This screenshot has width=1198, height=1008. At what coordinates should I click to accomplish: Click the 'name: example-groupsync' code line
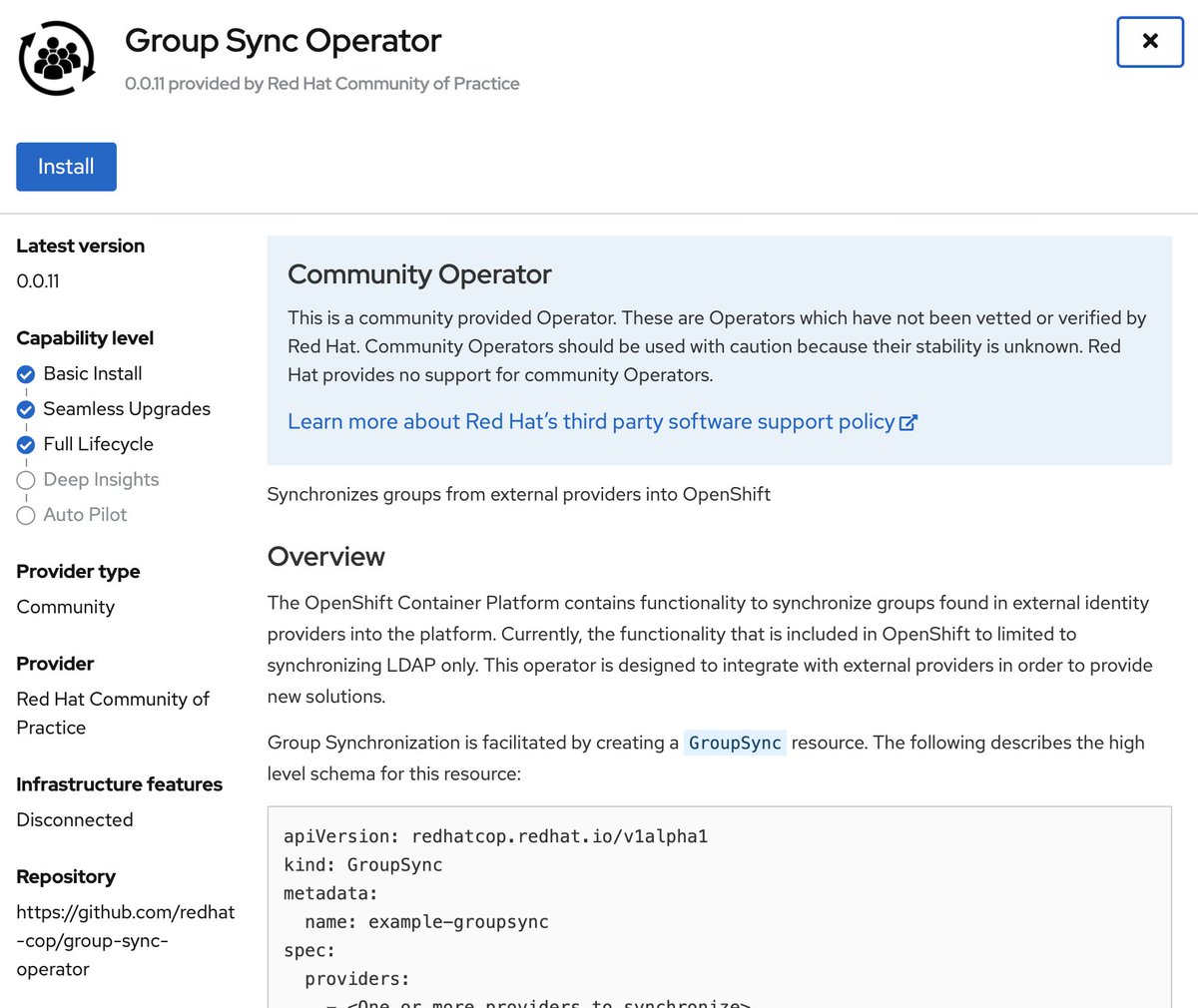click(x=426, y=921)
